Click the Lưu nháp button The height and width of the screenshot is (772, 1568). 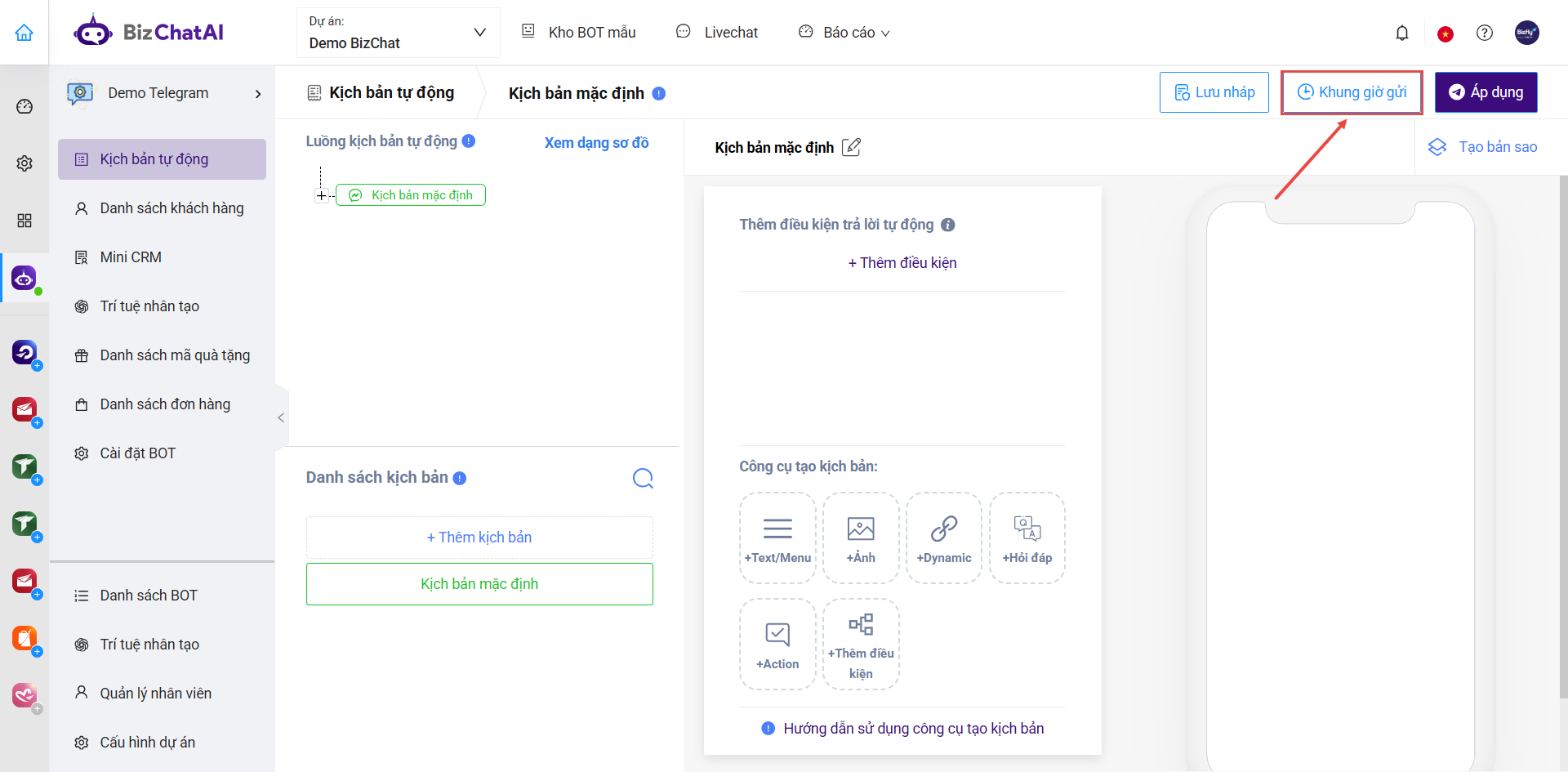point(1214,92)
